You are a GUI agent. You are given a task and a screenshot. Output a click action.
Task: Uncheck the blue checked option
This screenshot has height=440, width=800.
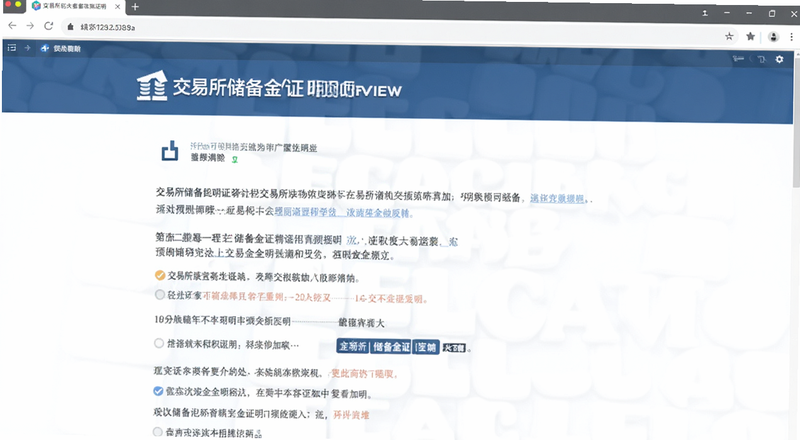pos(158,392)
